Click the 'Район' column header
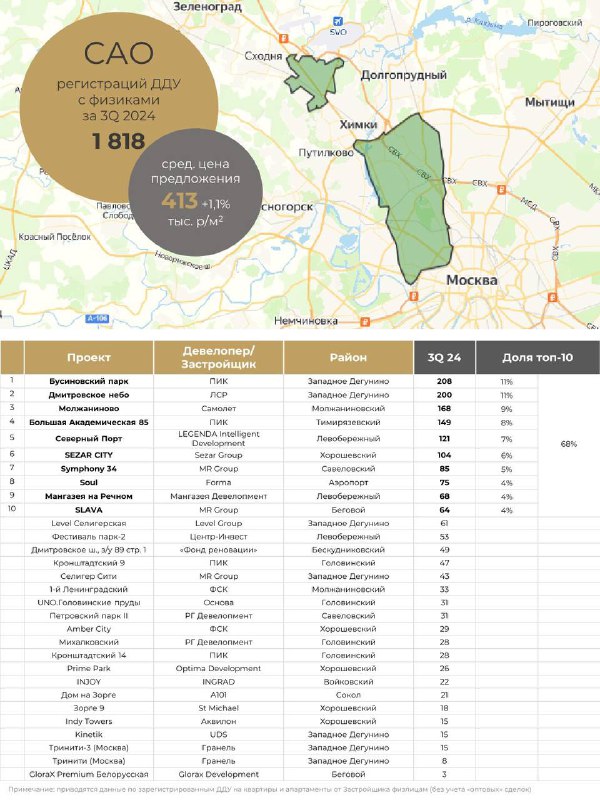This screenshot has width=600, height=800. point(348,357)
